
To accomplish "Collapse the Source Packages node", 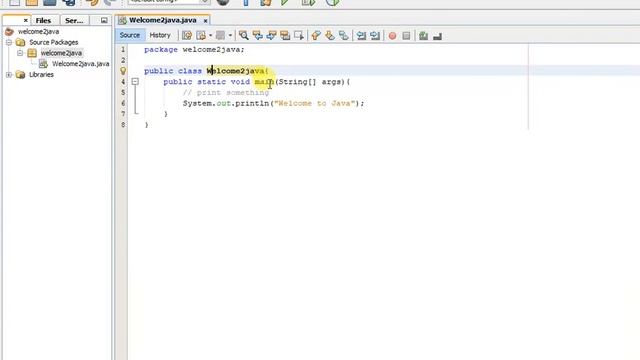I will click(9, 42).
